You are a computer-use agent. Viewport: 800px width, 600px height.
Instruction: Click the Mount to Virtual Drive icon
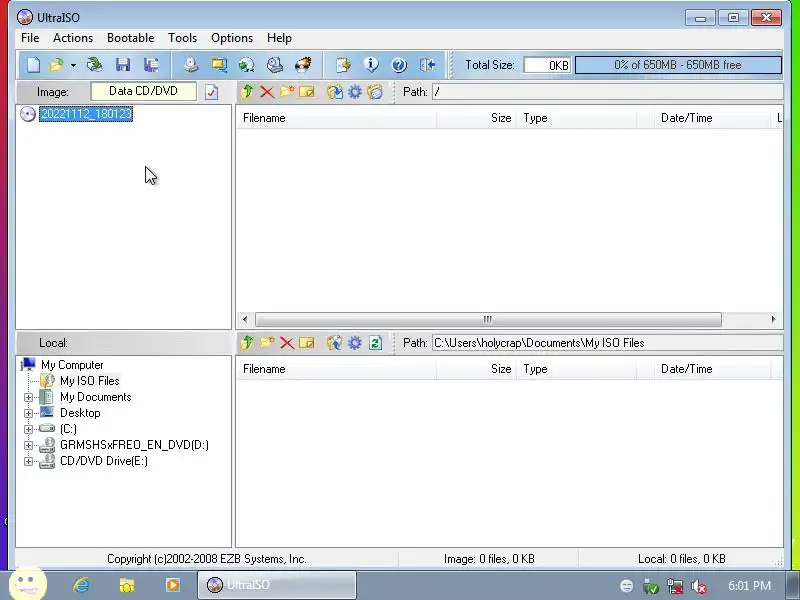pyautogui.click(x=274, y=65)
